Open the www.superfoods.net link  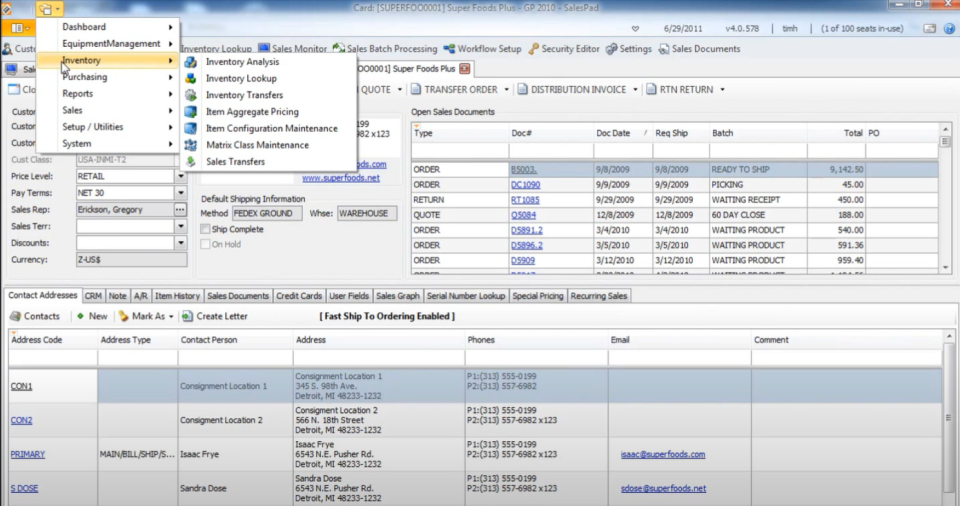[x=340, y=178]
